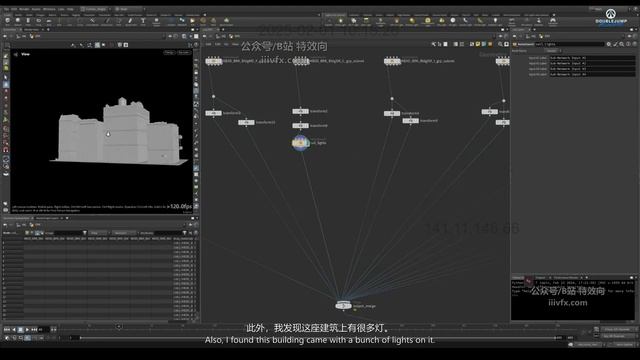Open the Assets menu
The image size is (640, 360).
pyautogui.click(x=36, y=9)
